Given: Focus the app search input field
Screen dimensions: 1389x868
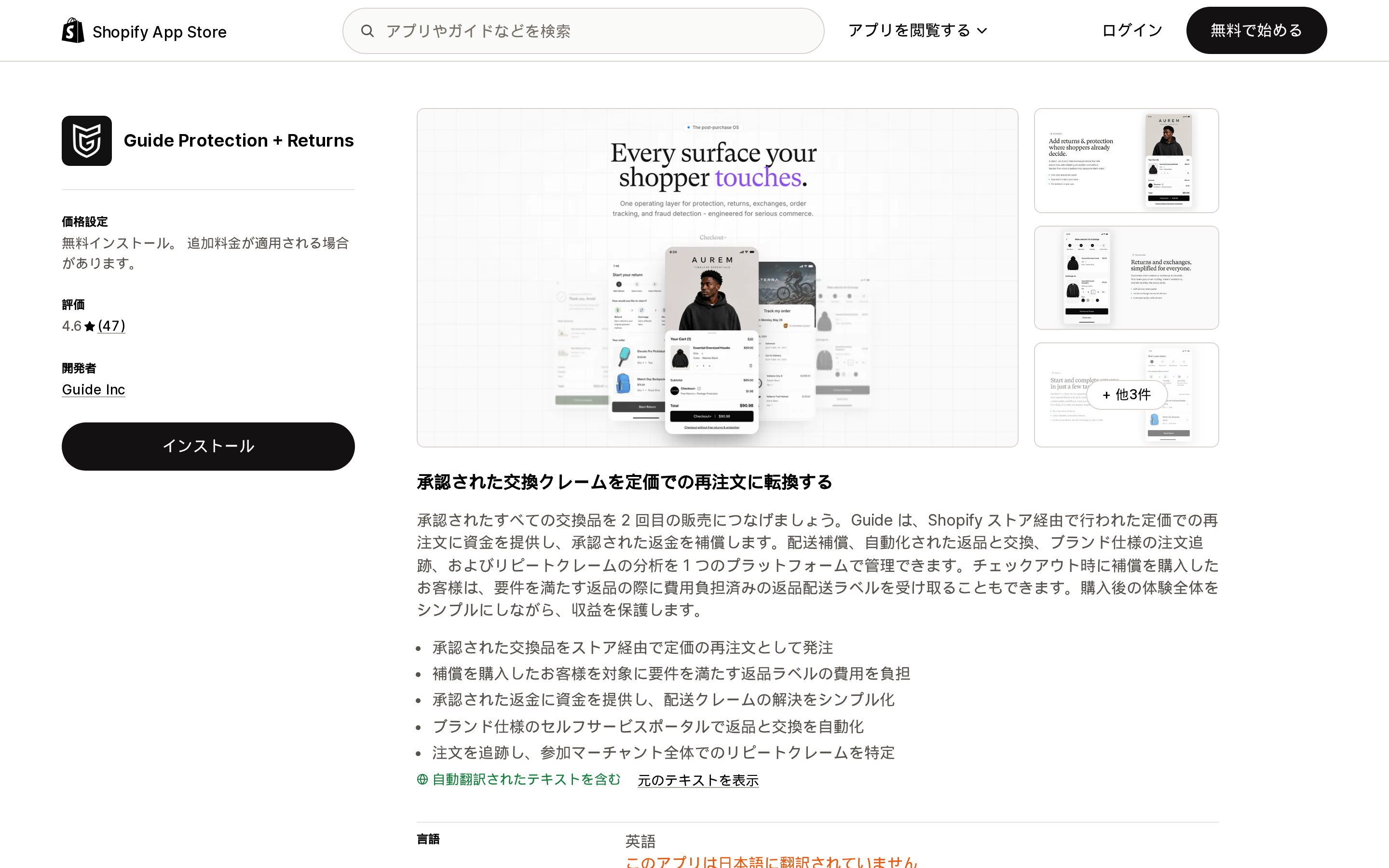Looking at the screenshot, I should pyautogui.click(x=583, y=31).
